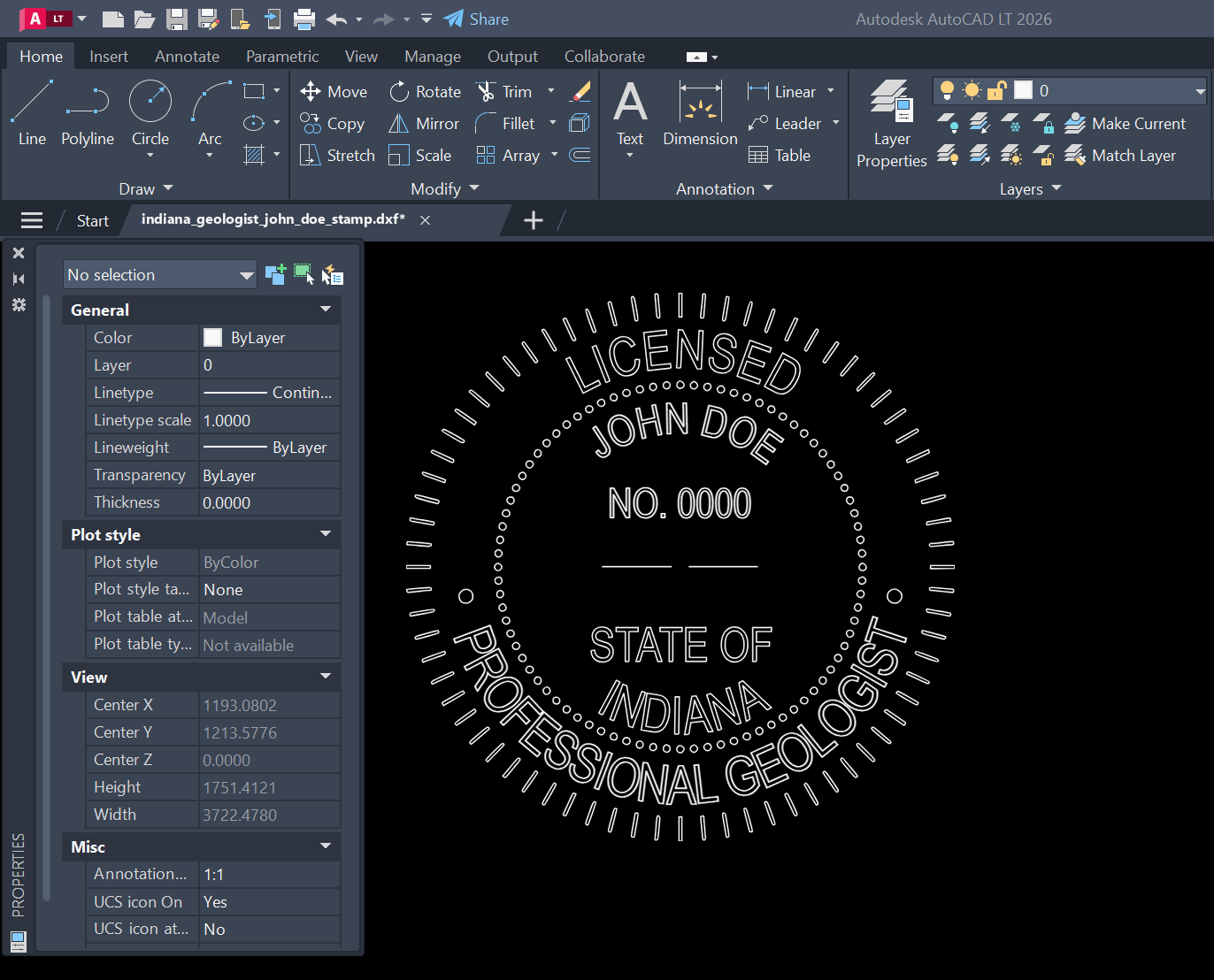Toggle PICKADD mode in Properties palette
Image resolution: width=1214 pixels, height=980 pixels.
coord(275,274)
